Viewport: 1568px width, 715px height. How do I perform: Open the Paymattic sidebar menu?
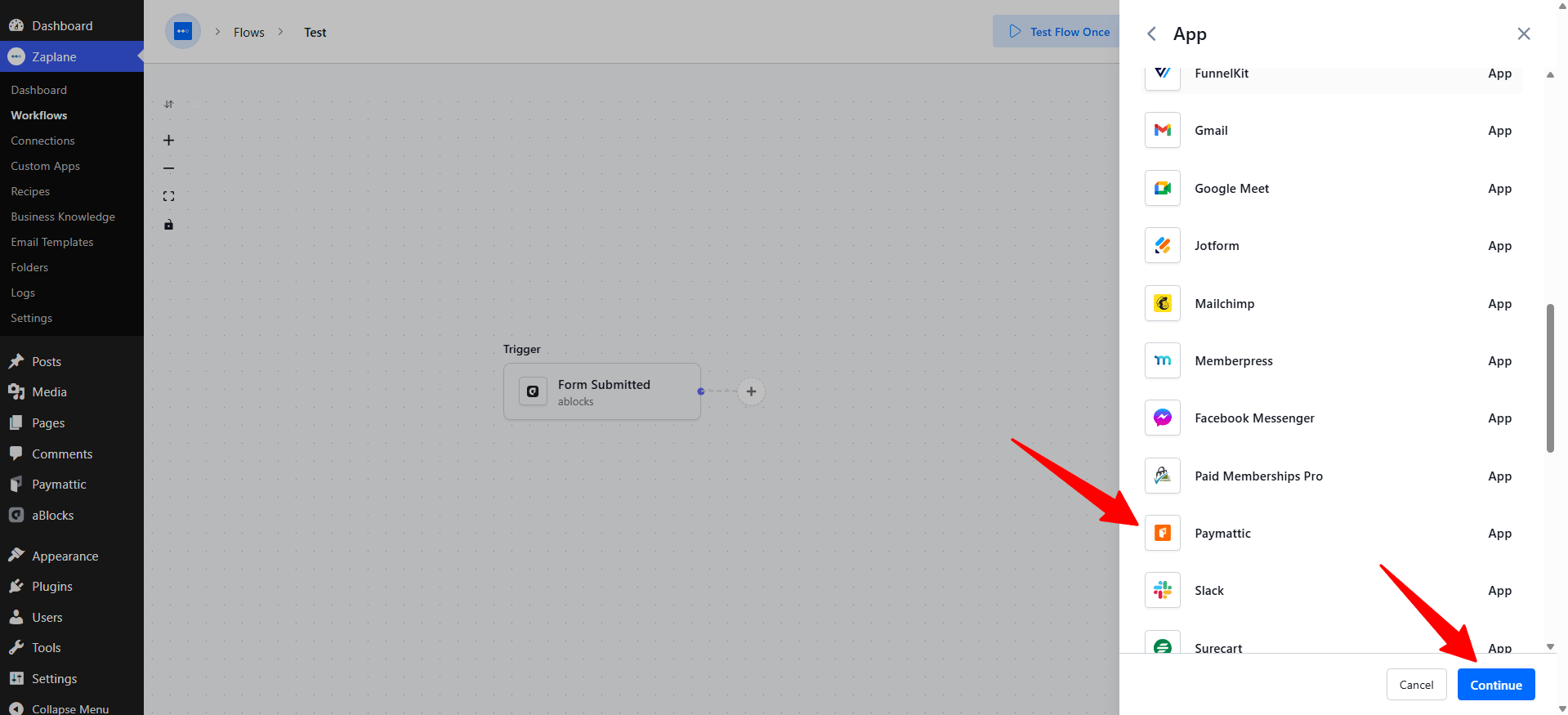tap(72, 485)
